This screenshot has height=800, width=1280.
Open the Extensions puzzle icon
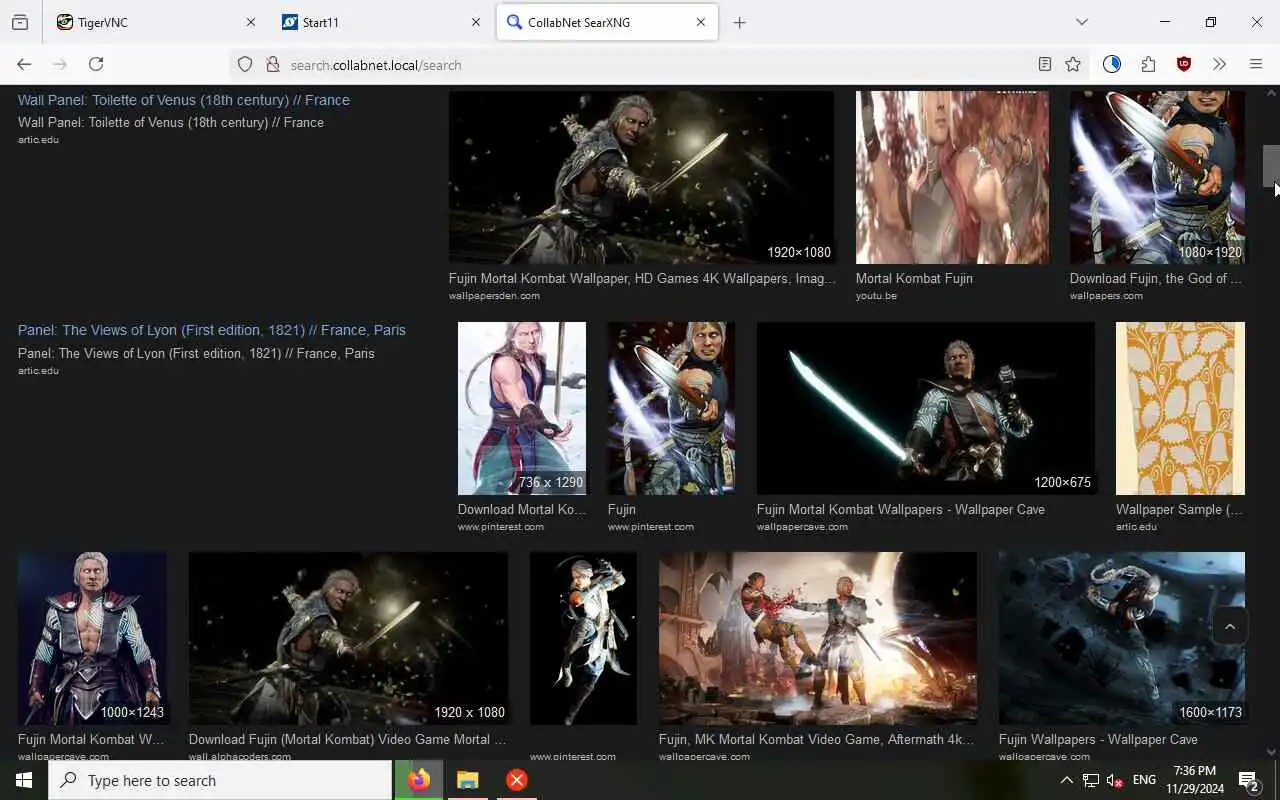[1148, 64]
